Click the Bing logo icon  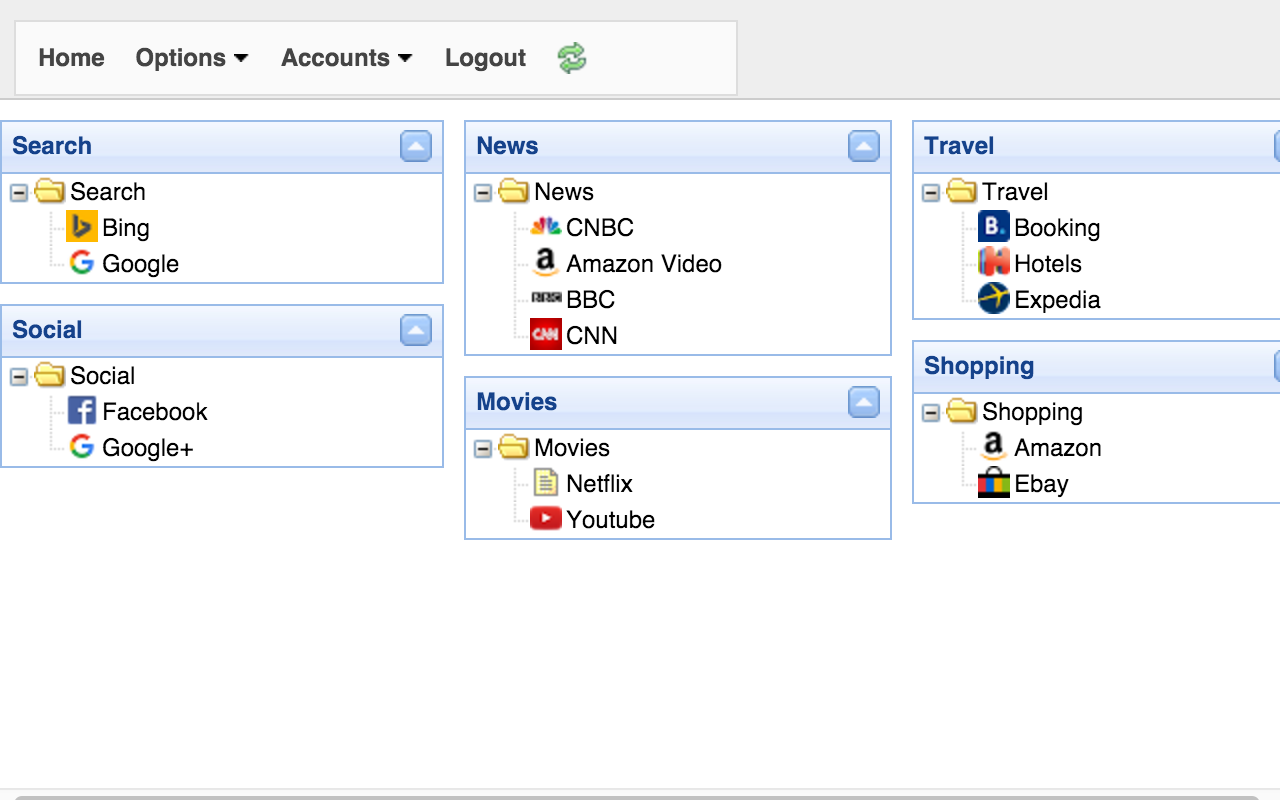click(82, 227)
